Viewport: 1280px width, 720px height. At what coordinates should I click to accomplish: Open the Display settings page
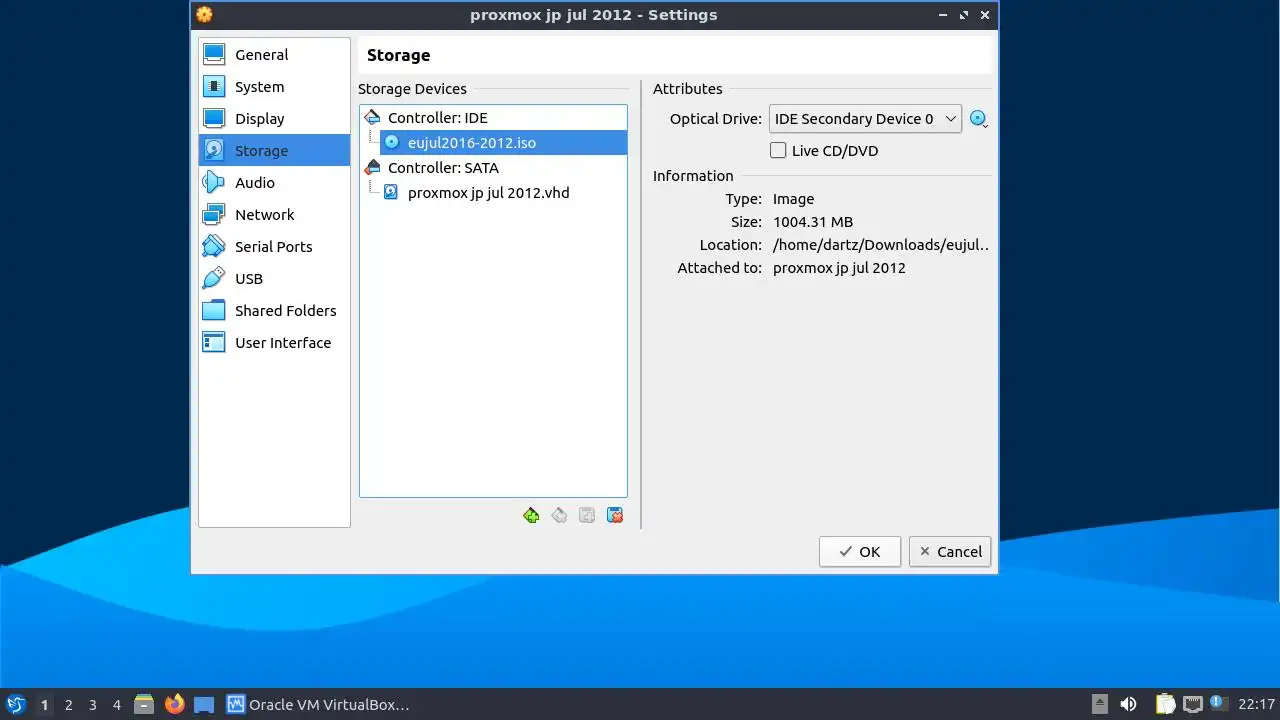click(274, 119)
